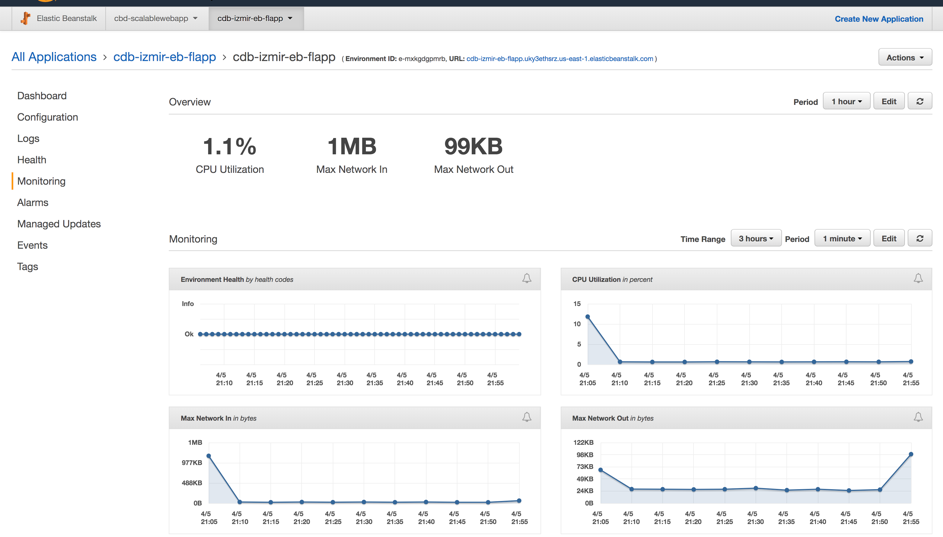Image resolution: width=943 pixels, height=537 pixels.
Task: Open the Actions dropdown
Action: pos(905,58)
